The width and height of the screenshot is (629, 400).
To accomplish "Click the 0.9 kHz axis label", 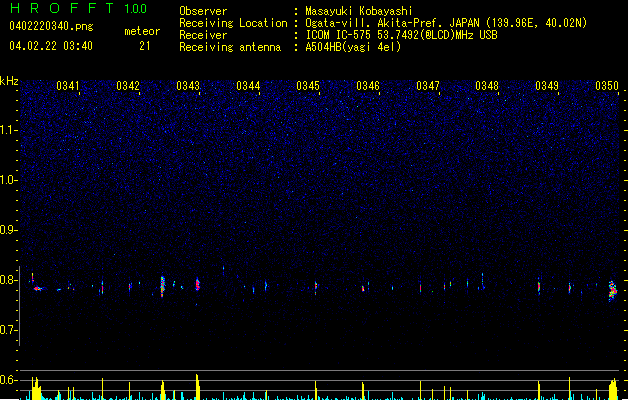I will coord(9,230).
